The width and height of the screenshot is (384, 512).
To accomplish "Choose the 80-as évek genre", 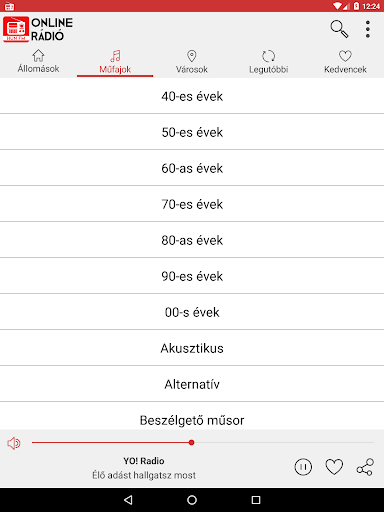I will coord(192,240).
